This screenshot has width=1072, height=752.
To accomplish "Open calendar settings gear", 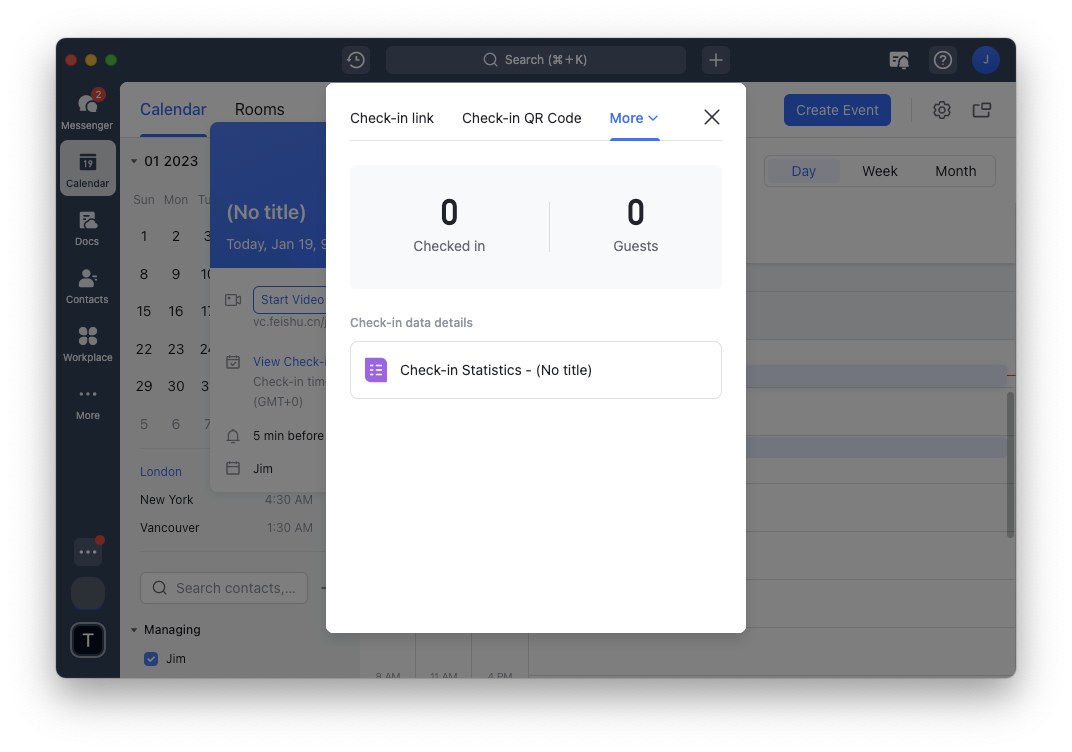I will [941, 110].
